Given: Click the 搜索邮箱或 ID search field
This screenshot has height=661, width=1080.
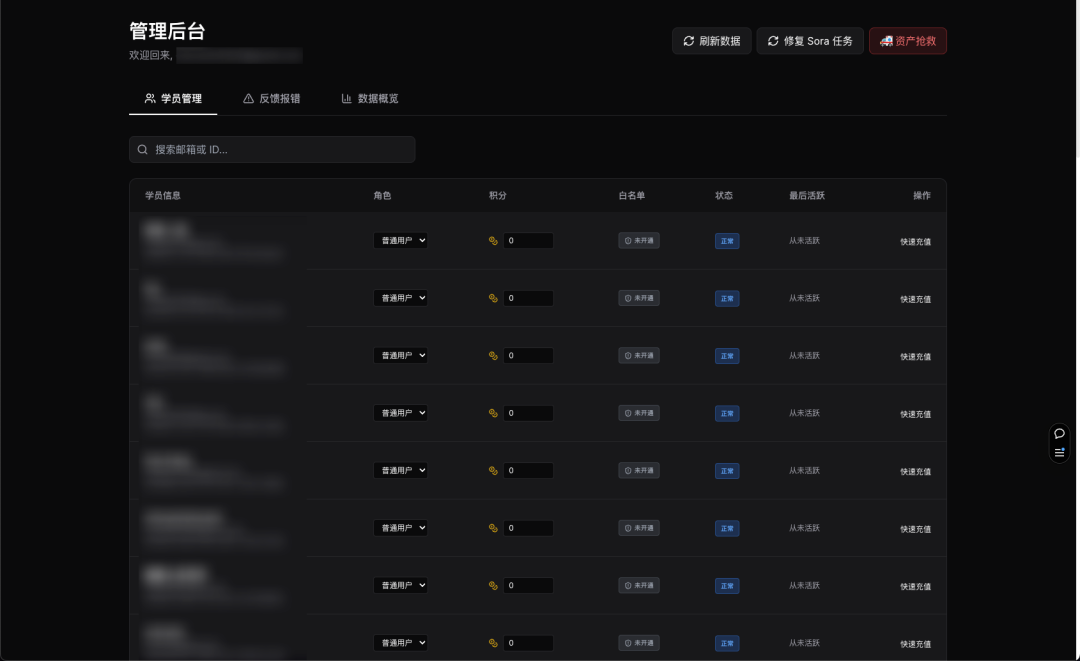Looking at the screenshot, I should [x=271, y=149].
